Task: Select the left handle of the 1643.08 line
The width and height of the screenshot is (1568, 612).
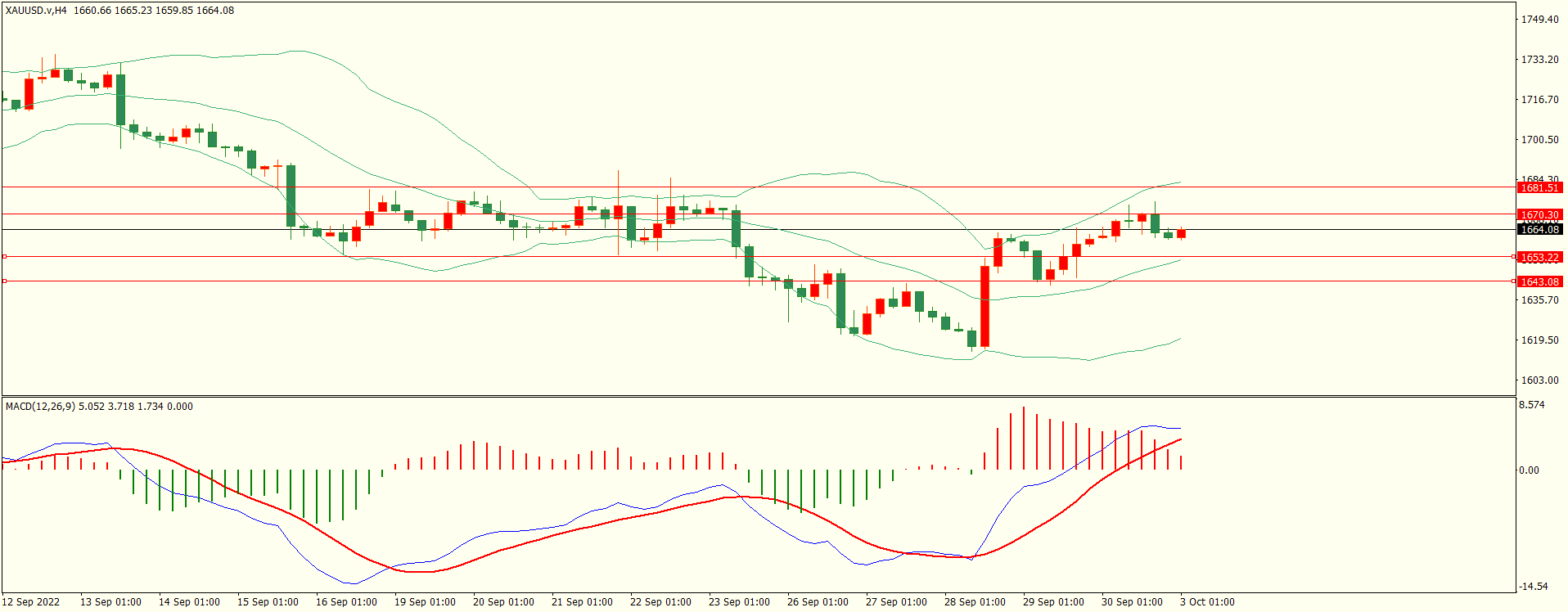Action: pos(4,281)
